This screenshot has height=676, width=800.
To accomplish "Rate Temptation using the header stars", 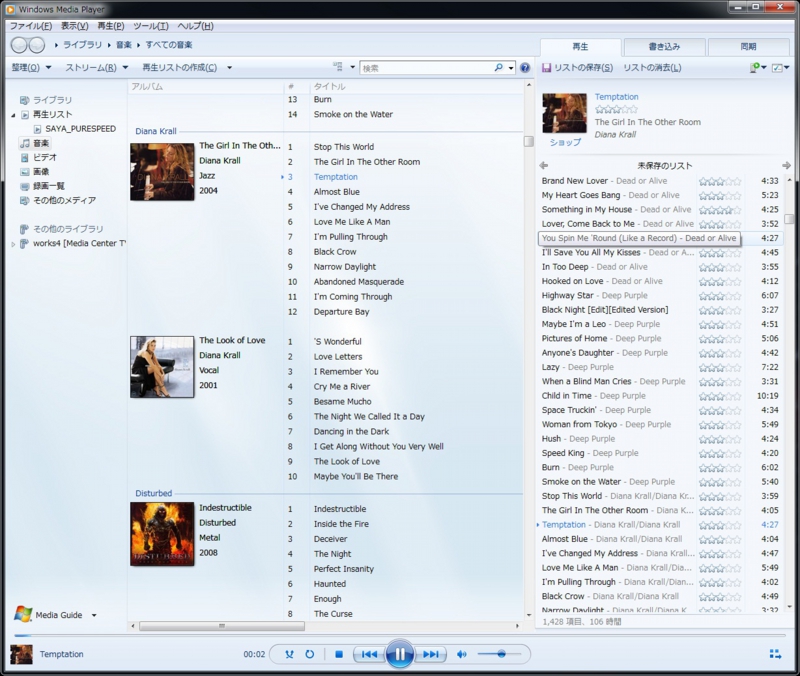I will [616, 109].
